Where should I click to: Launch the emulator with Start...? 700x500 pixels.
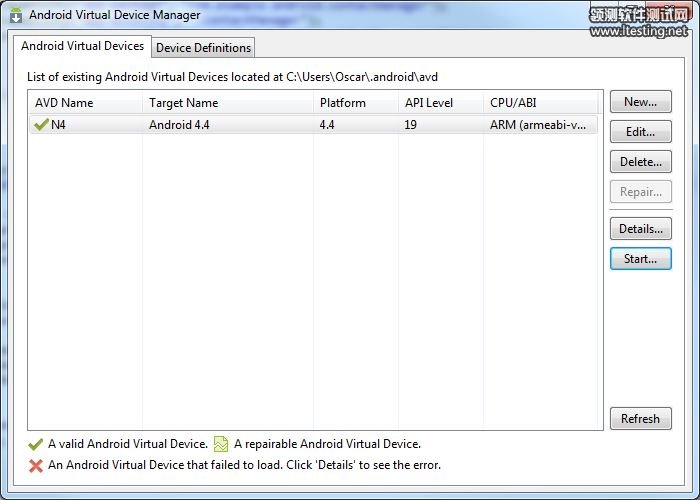coord(640,259)
